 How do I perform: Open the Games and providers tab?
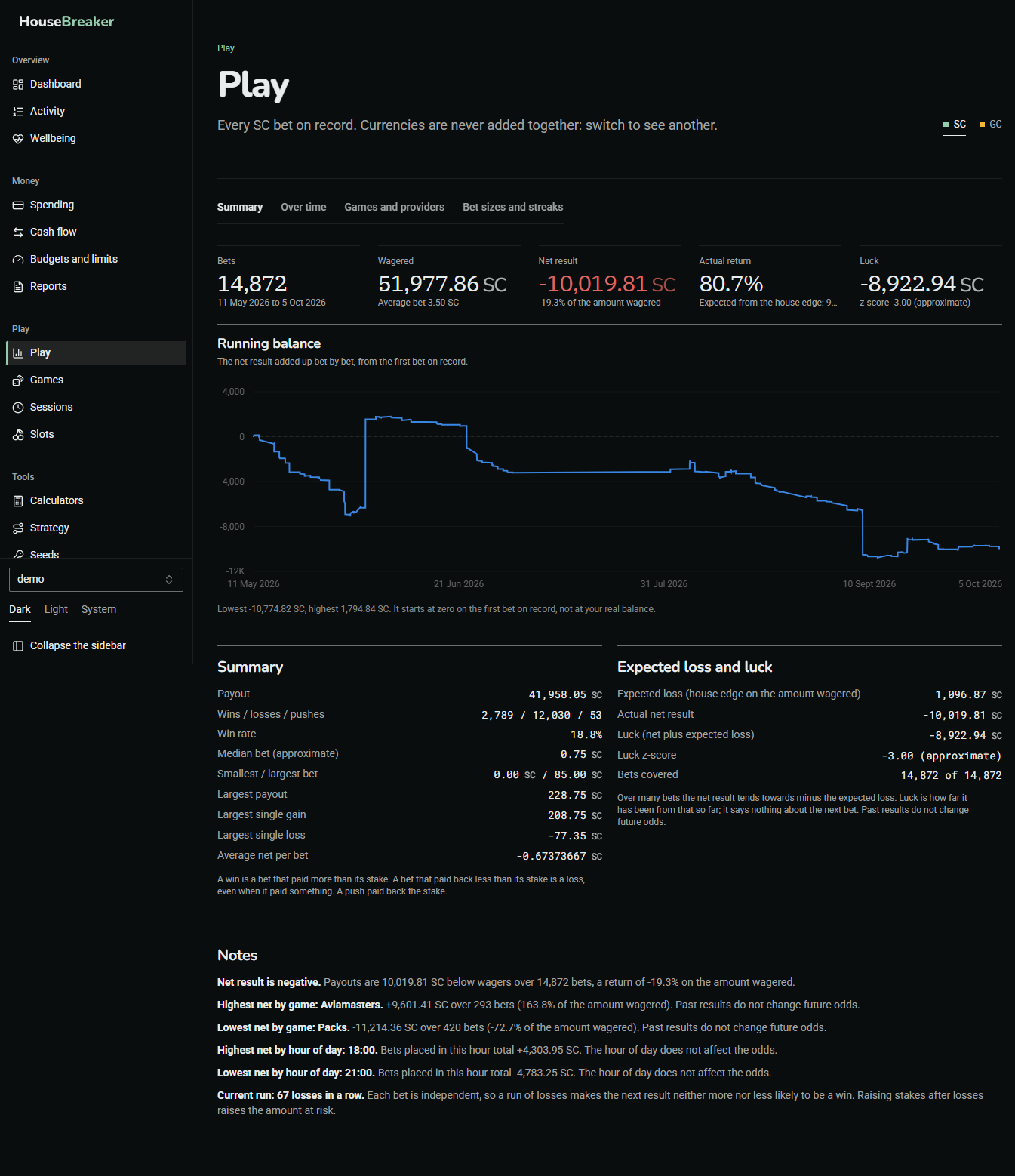coord(395,207)
